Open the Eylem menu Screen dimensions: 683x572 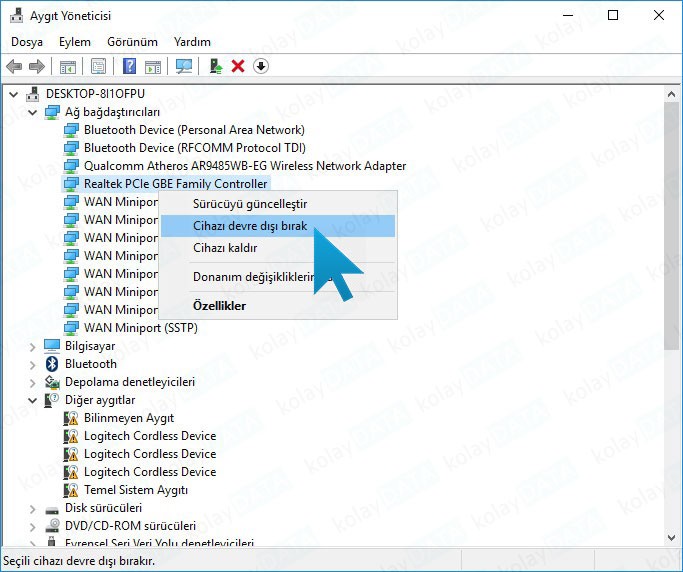click(75, 42)
